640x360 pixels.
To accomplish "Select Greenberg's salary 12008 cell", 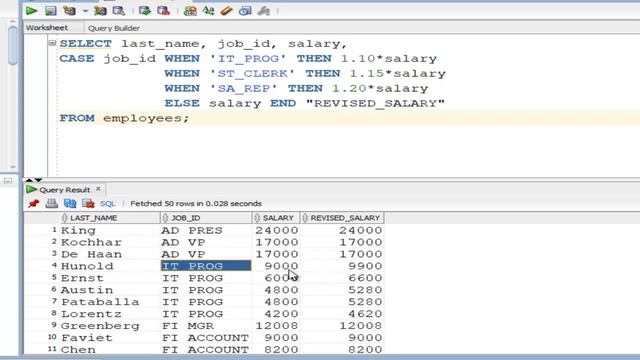I will point(277,326).
